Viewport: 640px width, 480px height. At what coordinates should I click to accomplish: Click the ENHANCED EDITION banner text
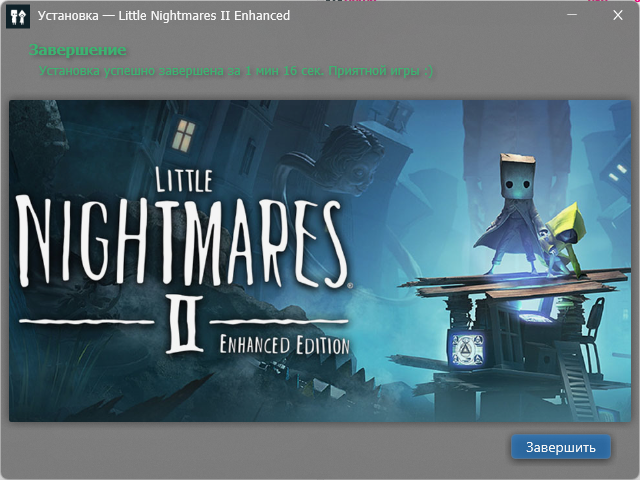point(285,344)
